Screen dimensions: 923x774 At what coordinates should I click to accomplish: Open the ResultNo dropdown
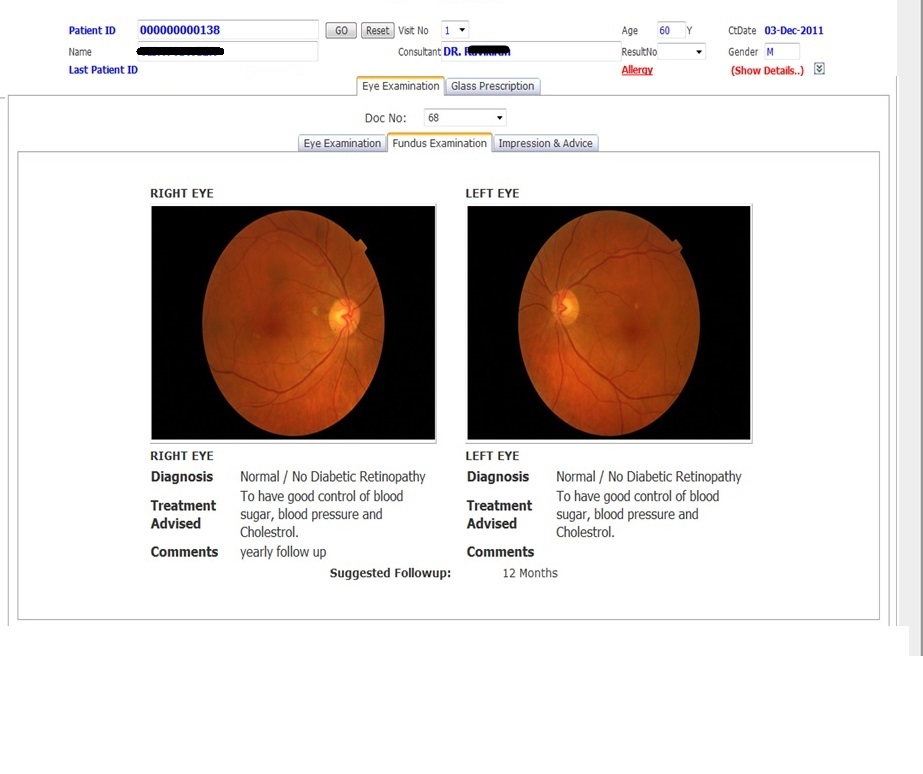click(x=682, y=52)
